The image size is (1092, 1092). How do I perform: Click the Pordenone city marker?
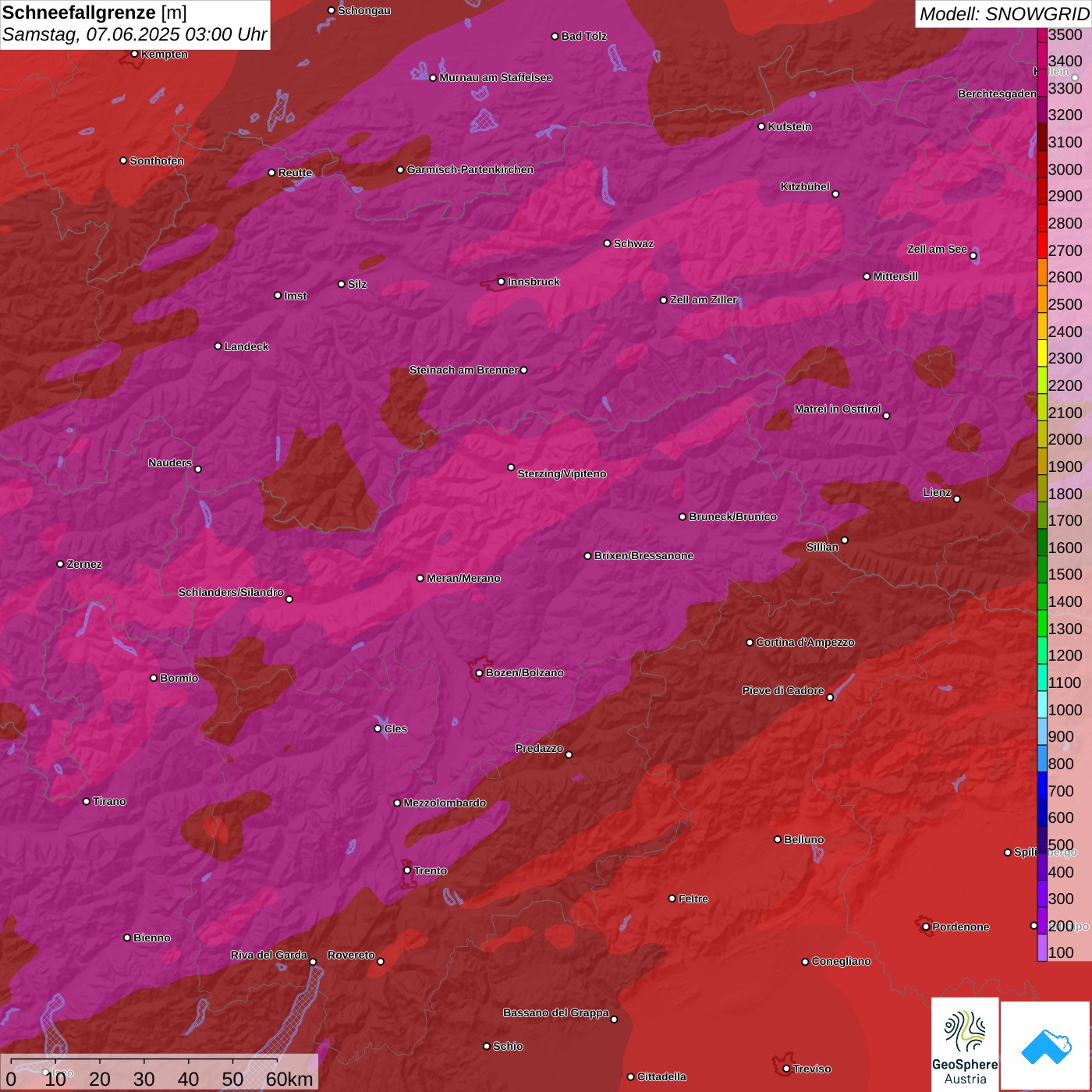coord(926,927)
